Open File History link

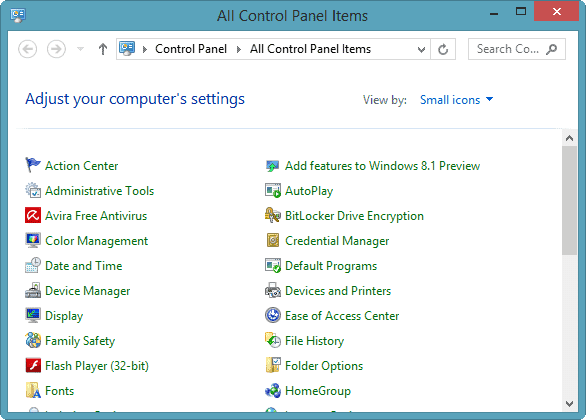tap(314, 341)
